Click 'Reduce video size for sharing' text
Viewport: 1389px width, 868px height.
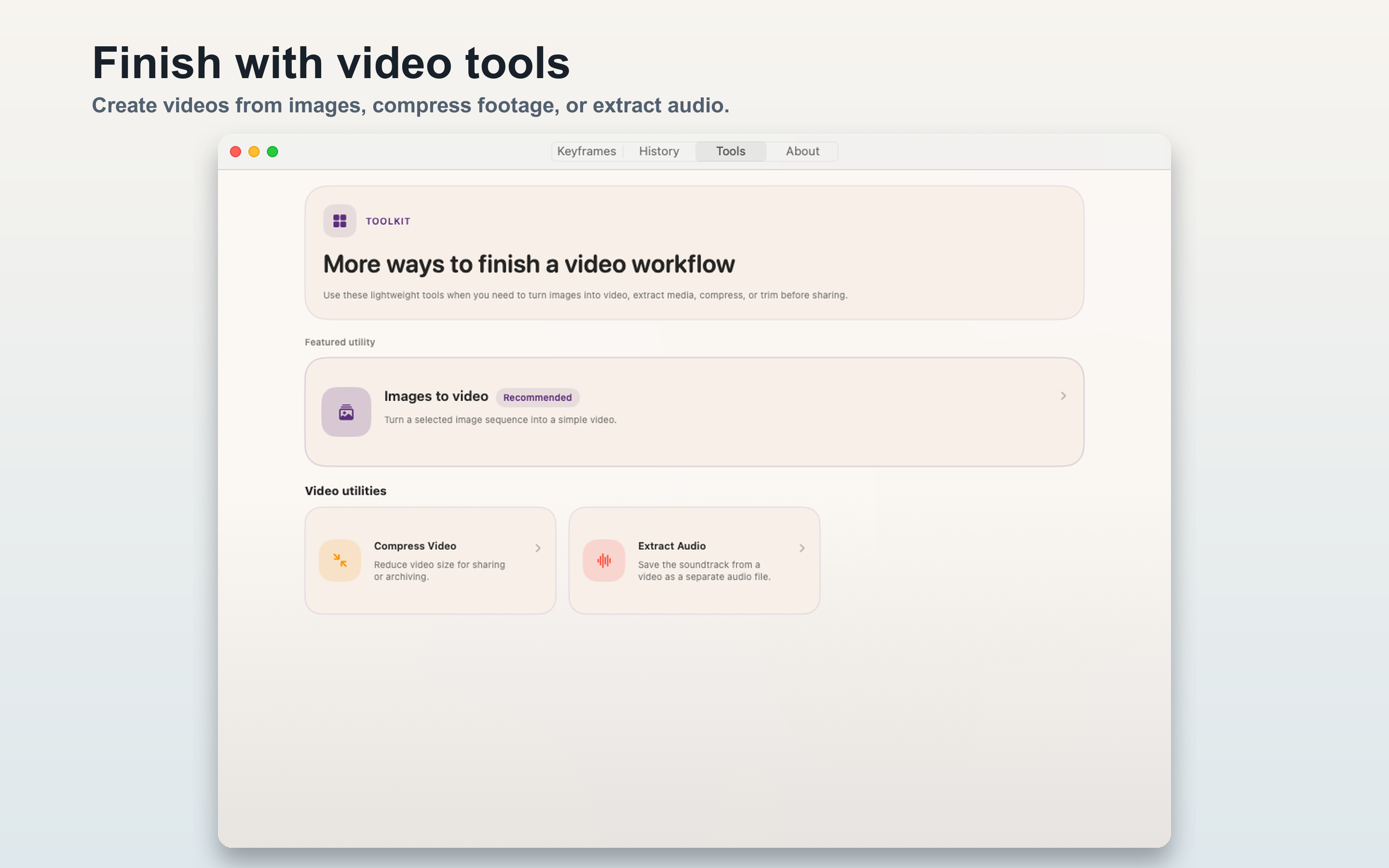[x=440, y=570]
